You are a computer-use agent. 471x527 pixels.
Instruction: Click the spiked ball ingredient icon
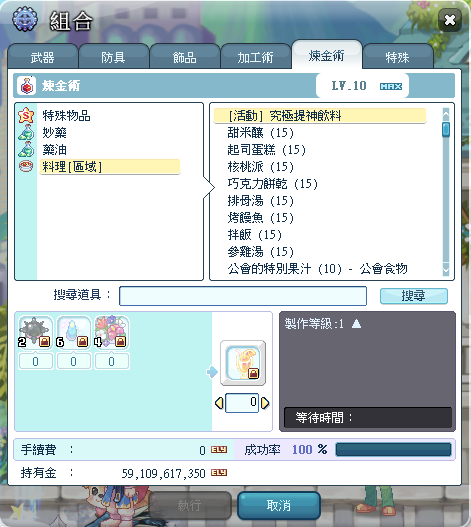click(x=35, y=332)
